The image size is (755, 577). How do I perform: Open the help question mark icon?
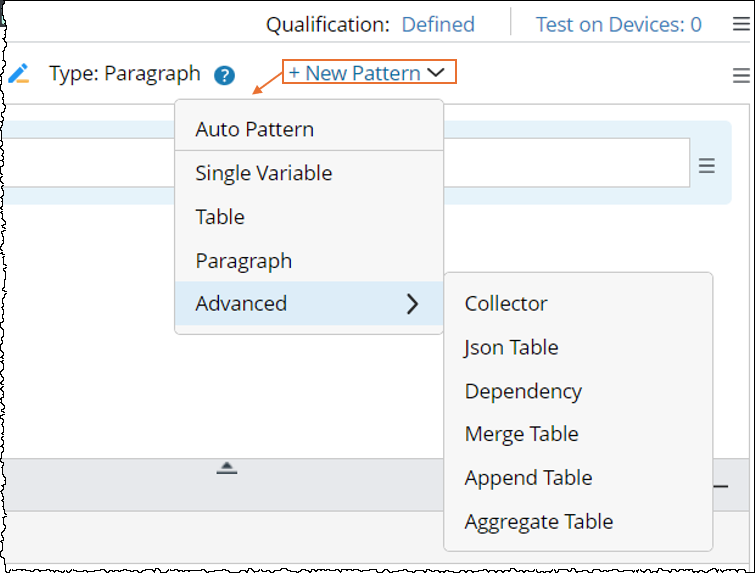tap(225, 75)
